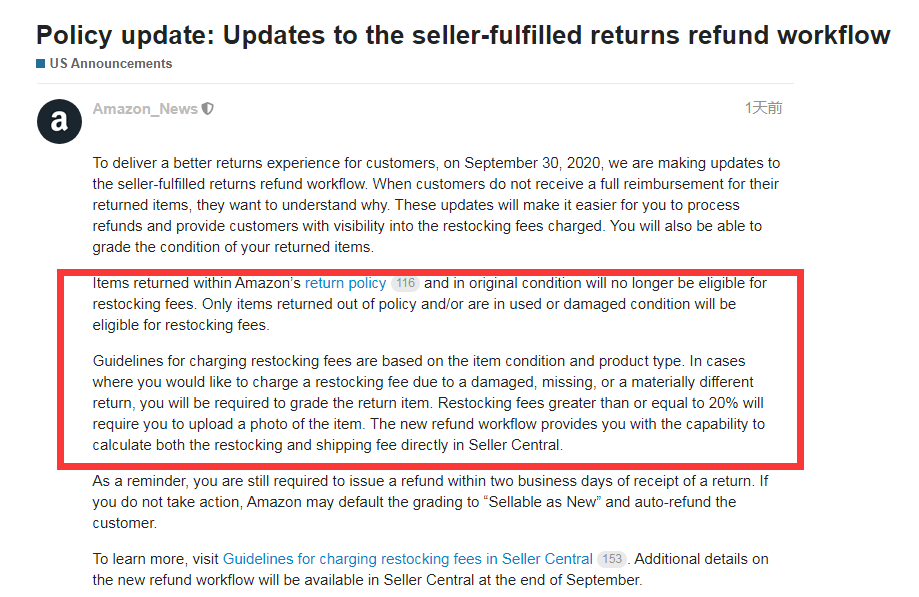Follow the "return policy" link

345,283
